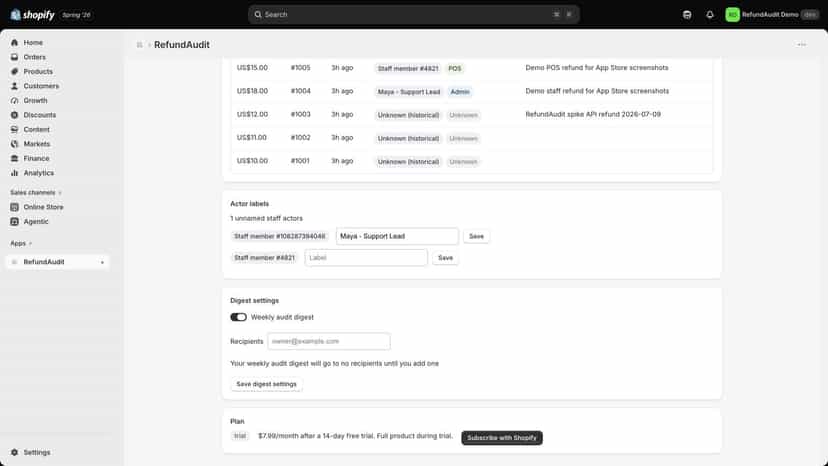This screenshot has height=466, width=828.
Task: Click the Maya - Support Lead label field
Action: pos(397,236)
